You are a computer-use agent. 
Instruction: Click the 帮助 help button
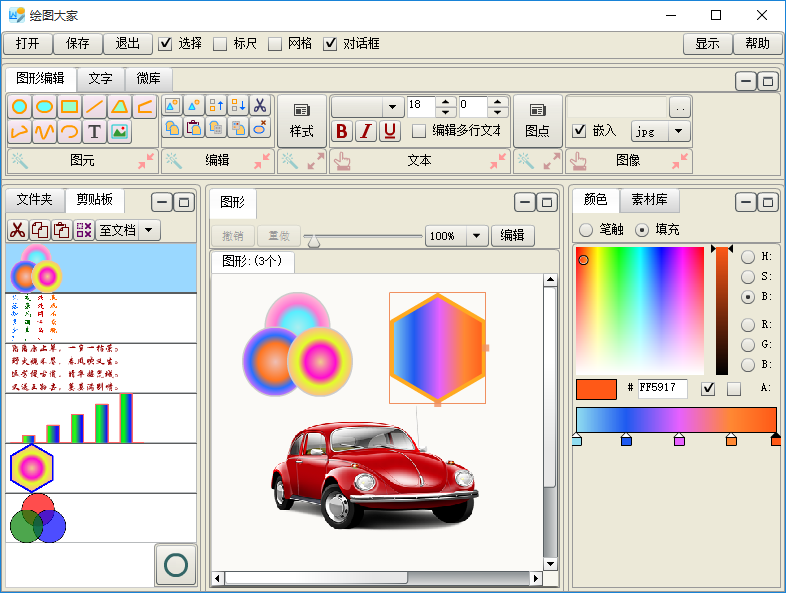click(x=757, y=44)
